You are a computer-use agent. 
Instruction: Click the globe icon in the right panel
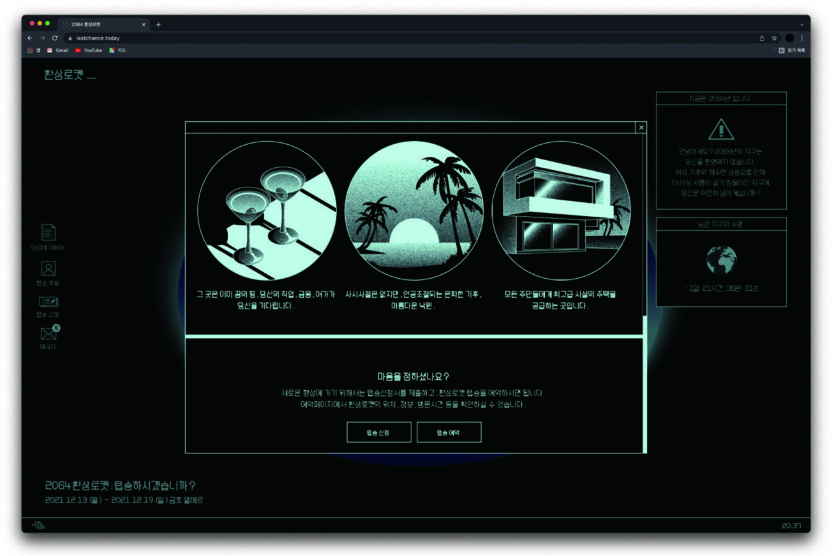[720, 260]
